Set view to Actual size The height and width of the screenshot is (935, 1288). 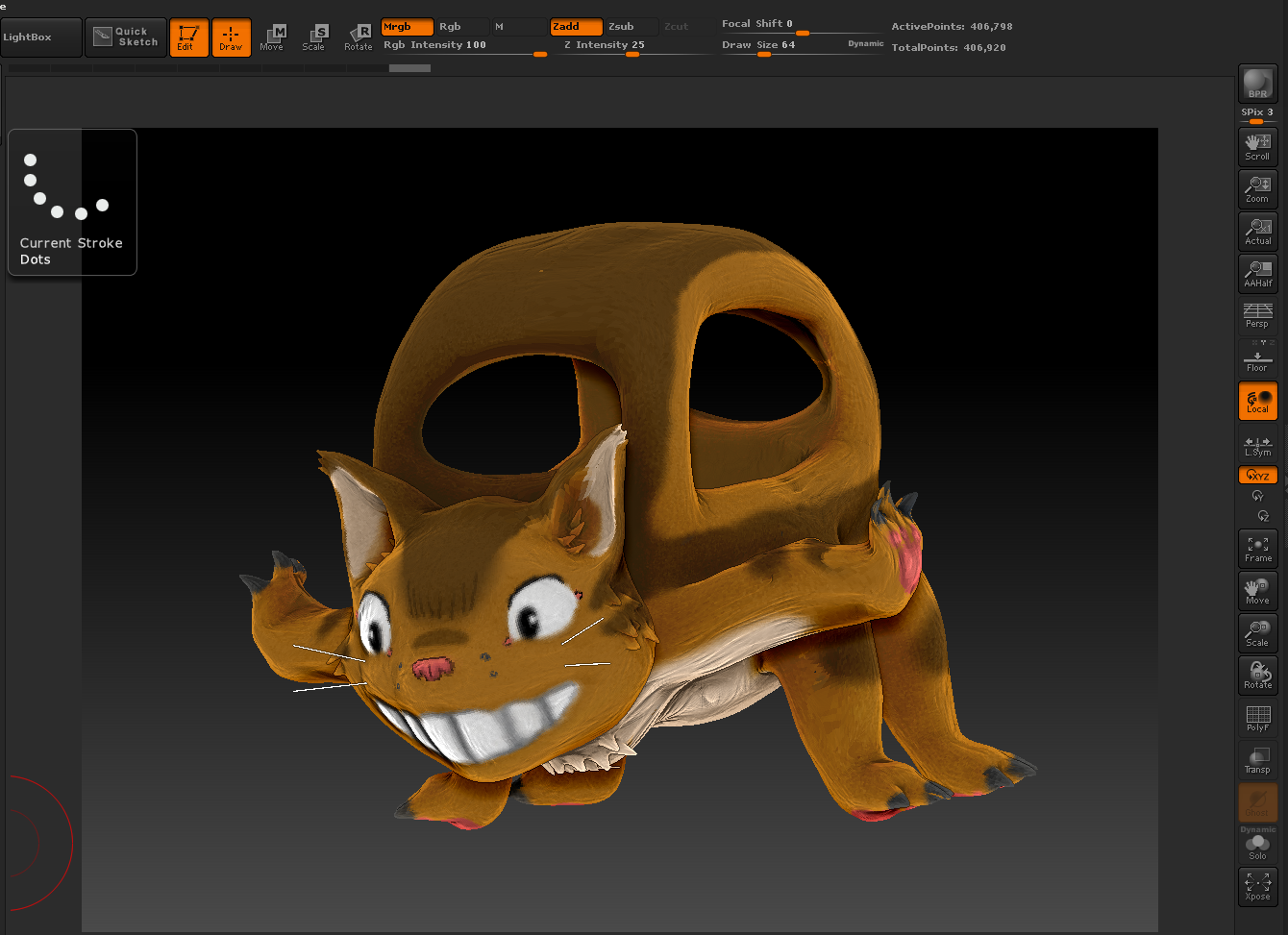(x=1257, y=232)
